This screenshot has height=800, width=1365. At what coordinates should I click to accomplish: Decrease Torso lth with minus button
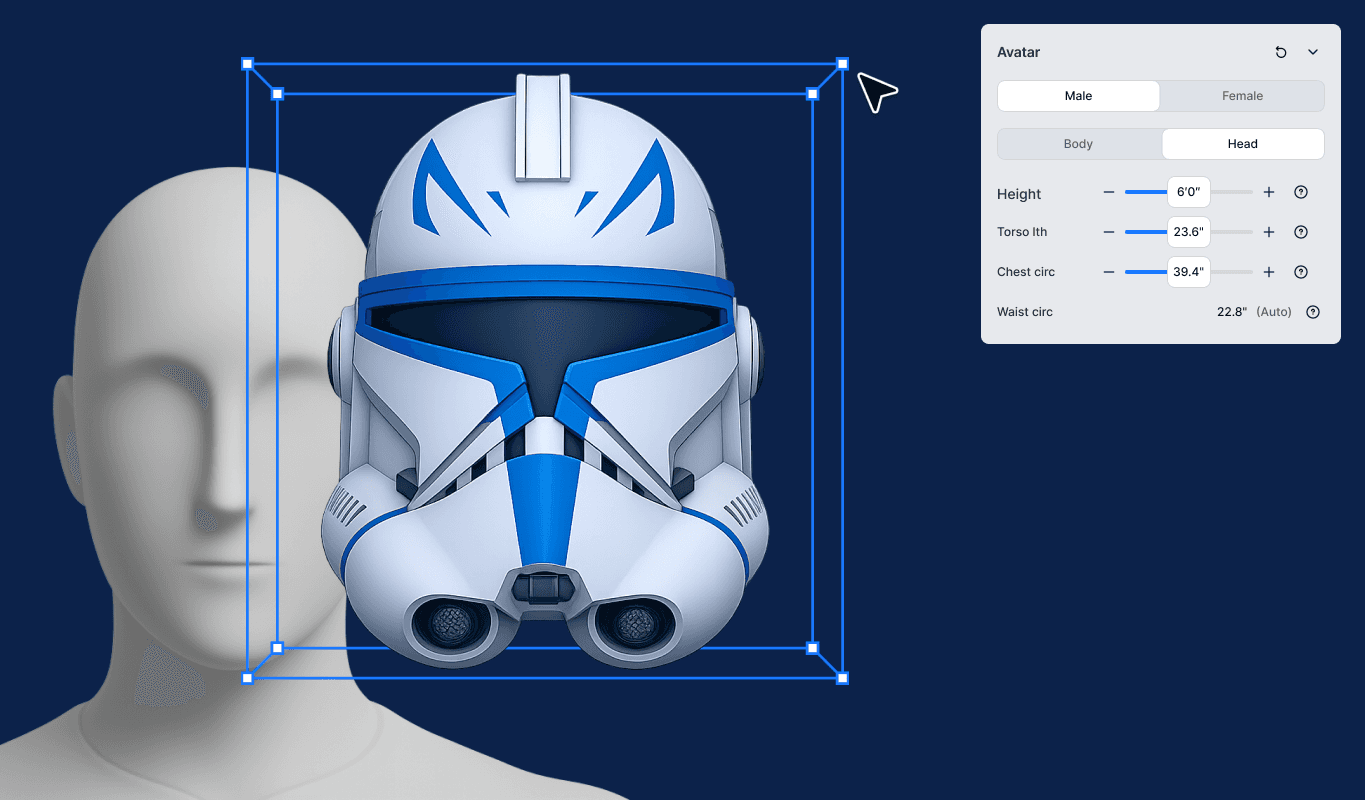pyautogui.click(x=1108, y=232)
